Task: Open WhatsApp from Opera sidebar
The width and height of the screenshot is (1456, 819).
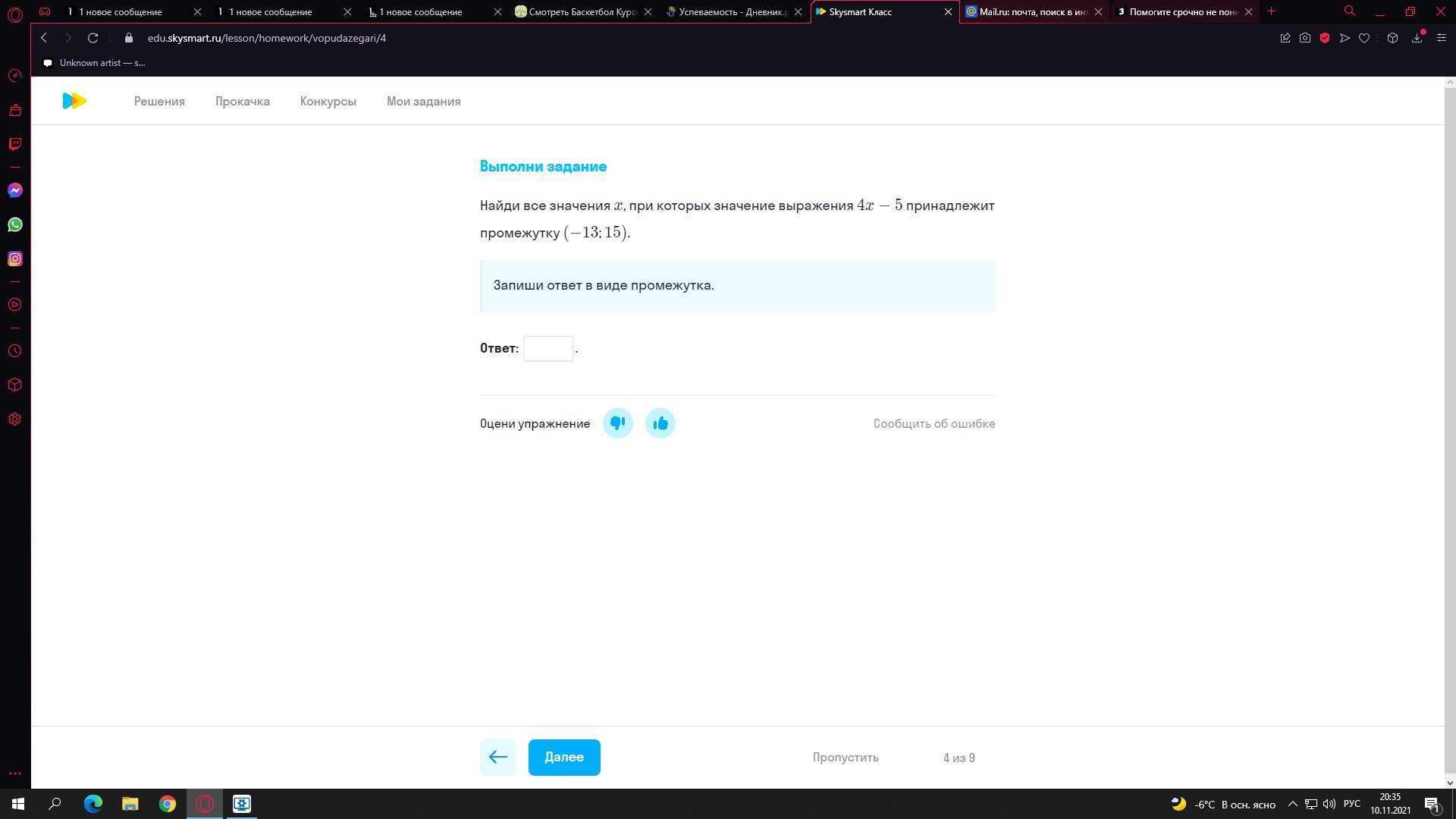Action: 14,224
